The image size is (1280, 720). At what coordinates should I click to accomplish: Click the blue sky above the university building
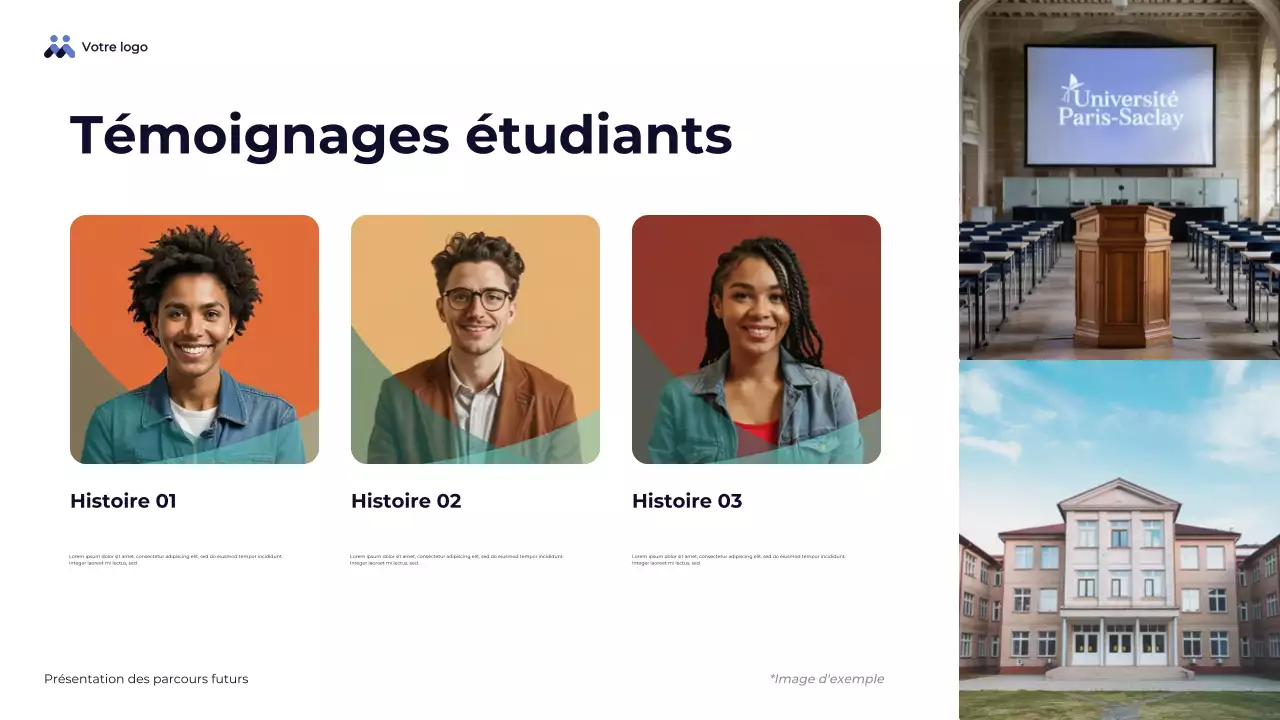pos(1119,420)
